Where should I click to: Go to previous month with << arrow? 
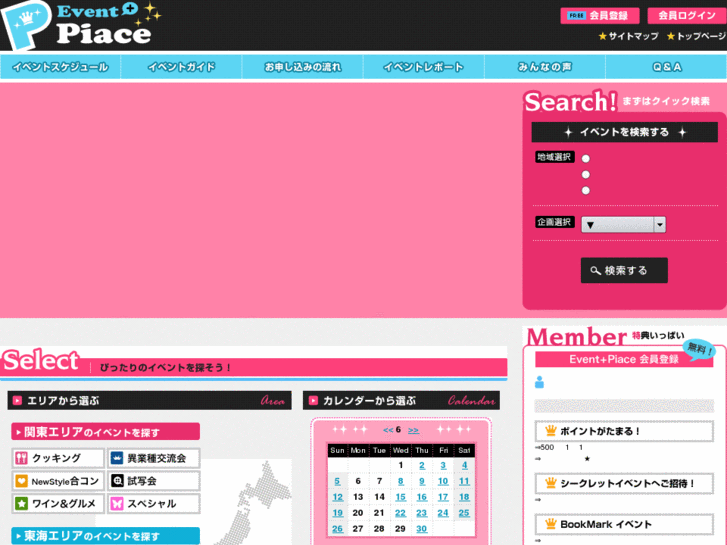point(388,430)
